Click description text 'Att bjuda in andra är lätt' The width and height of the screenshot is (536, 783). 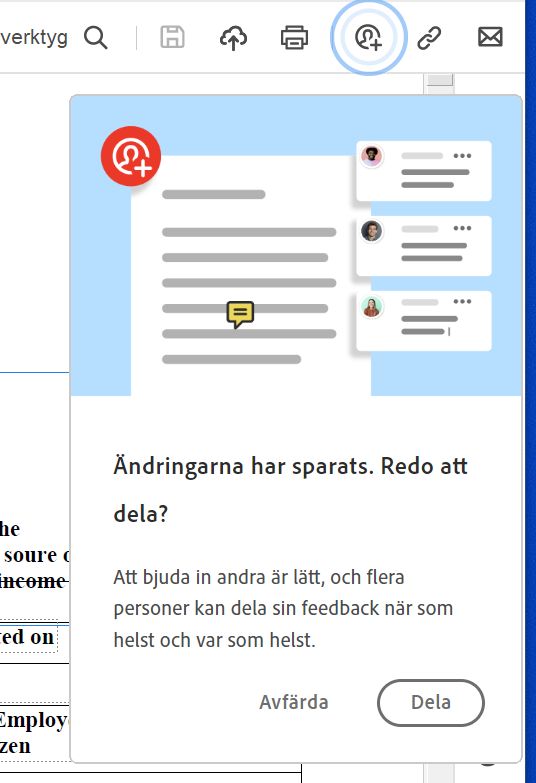point(220,577)
